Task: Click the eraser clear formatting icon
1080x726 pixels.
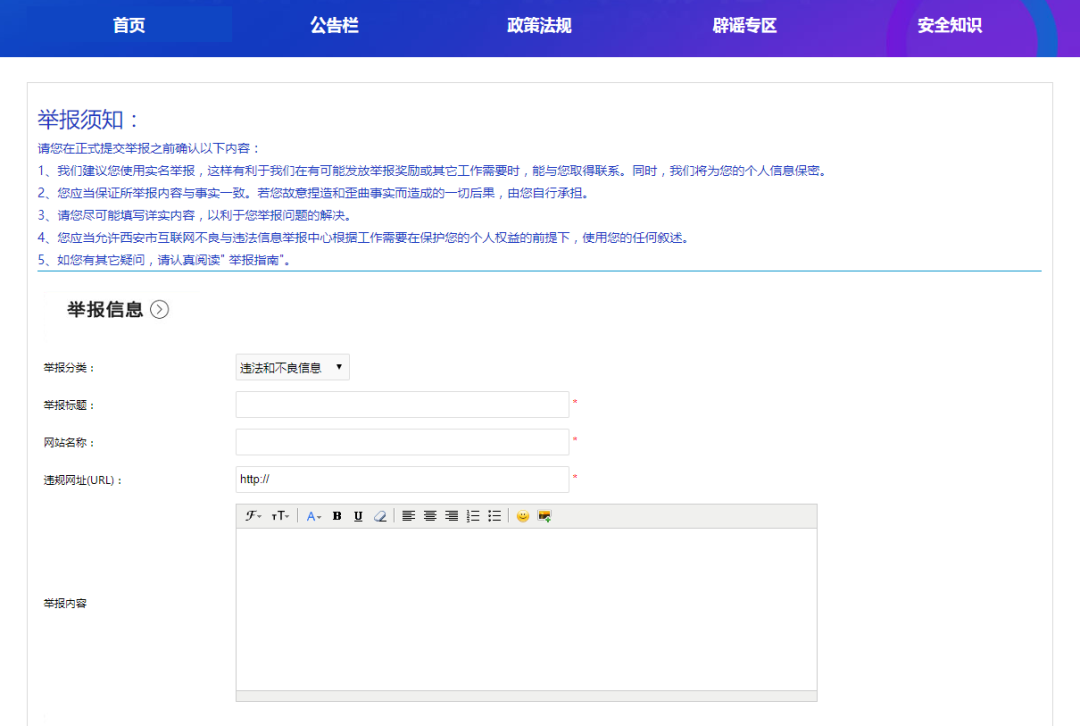Action: click(x=380, y=516)
